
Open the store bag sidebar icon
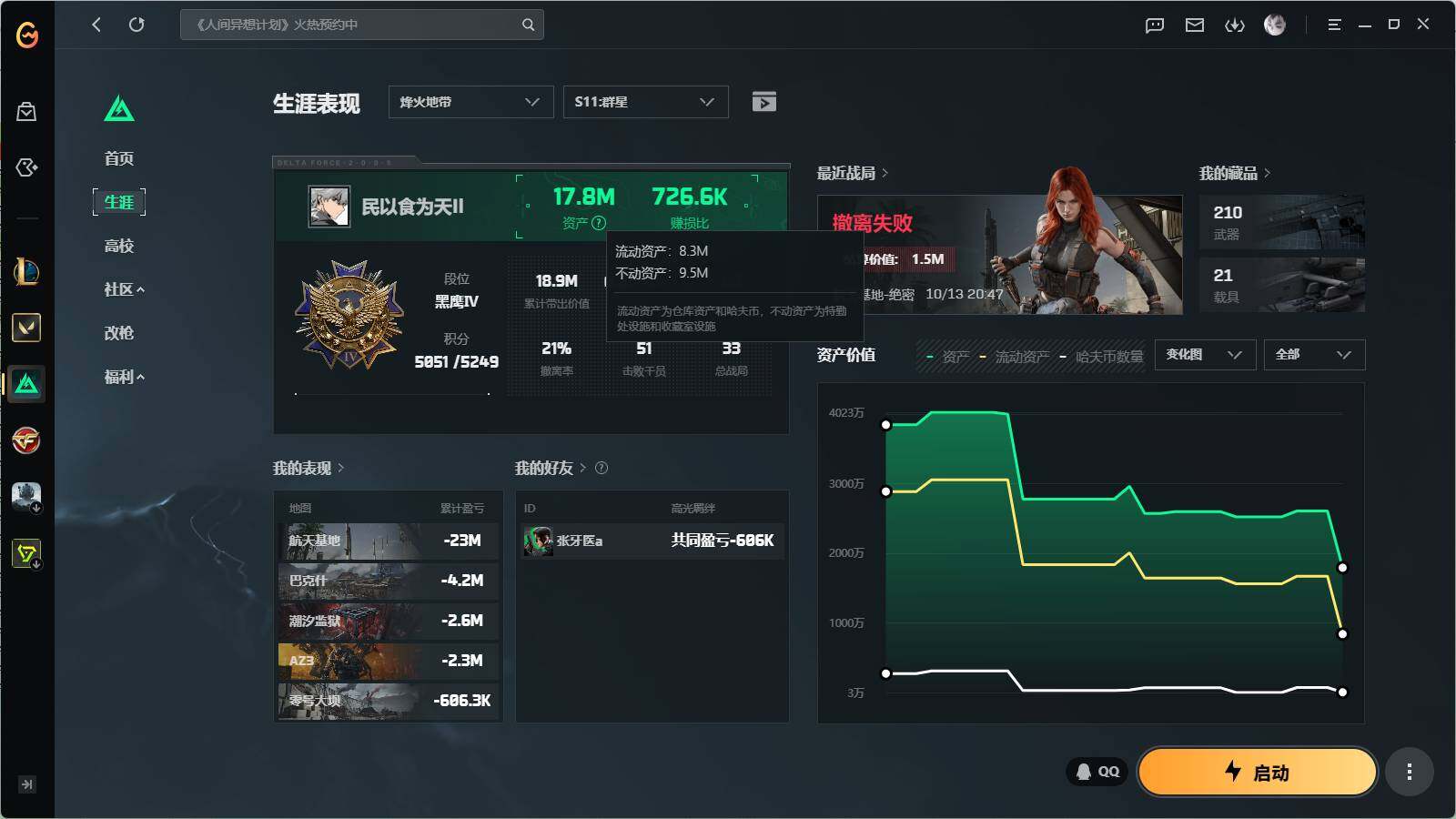coord(26,112)
